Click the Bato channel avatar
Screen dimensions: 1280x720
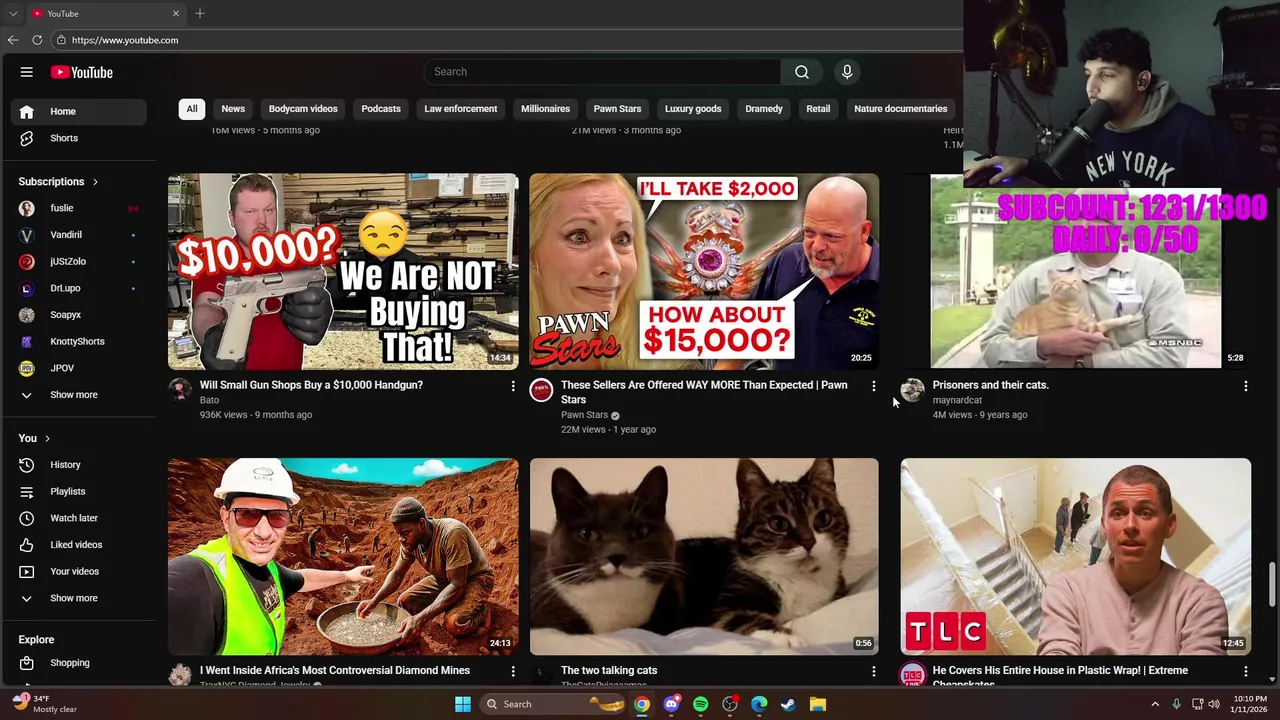(180, 390)
